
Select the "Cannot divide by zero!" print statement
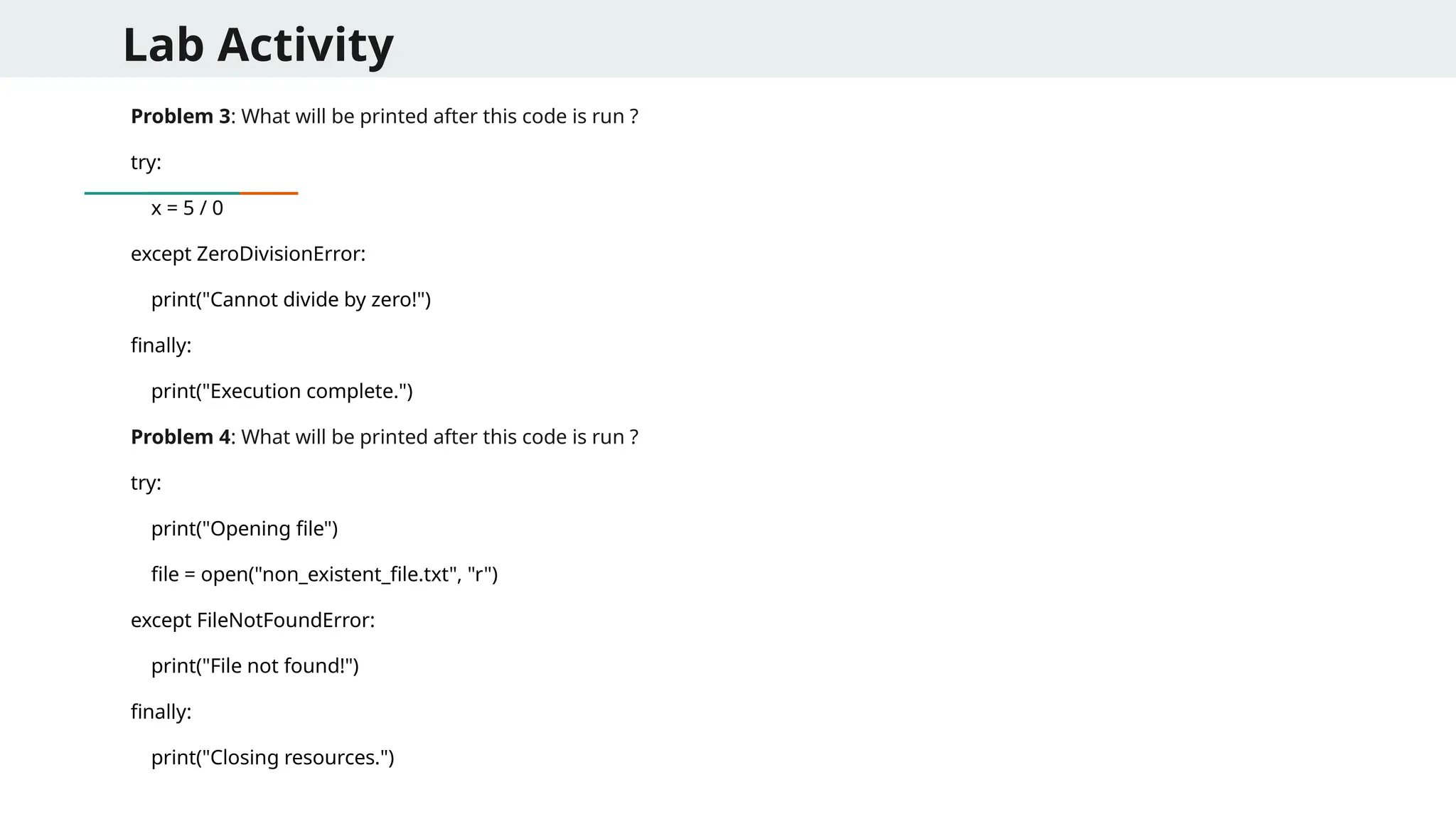pos(291,300)
